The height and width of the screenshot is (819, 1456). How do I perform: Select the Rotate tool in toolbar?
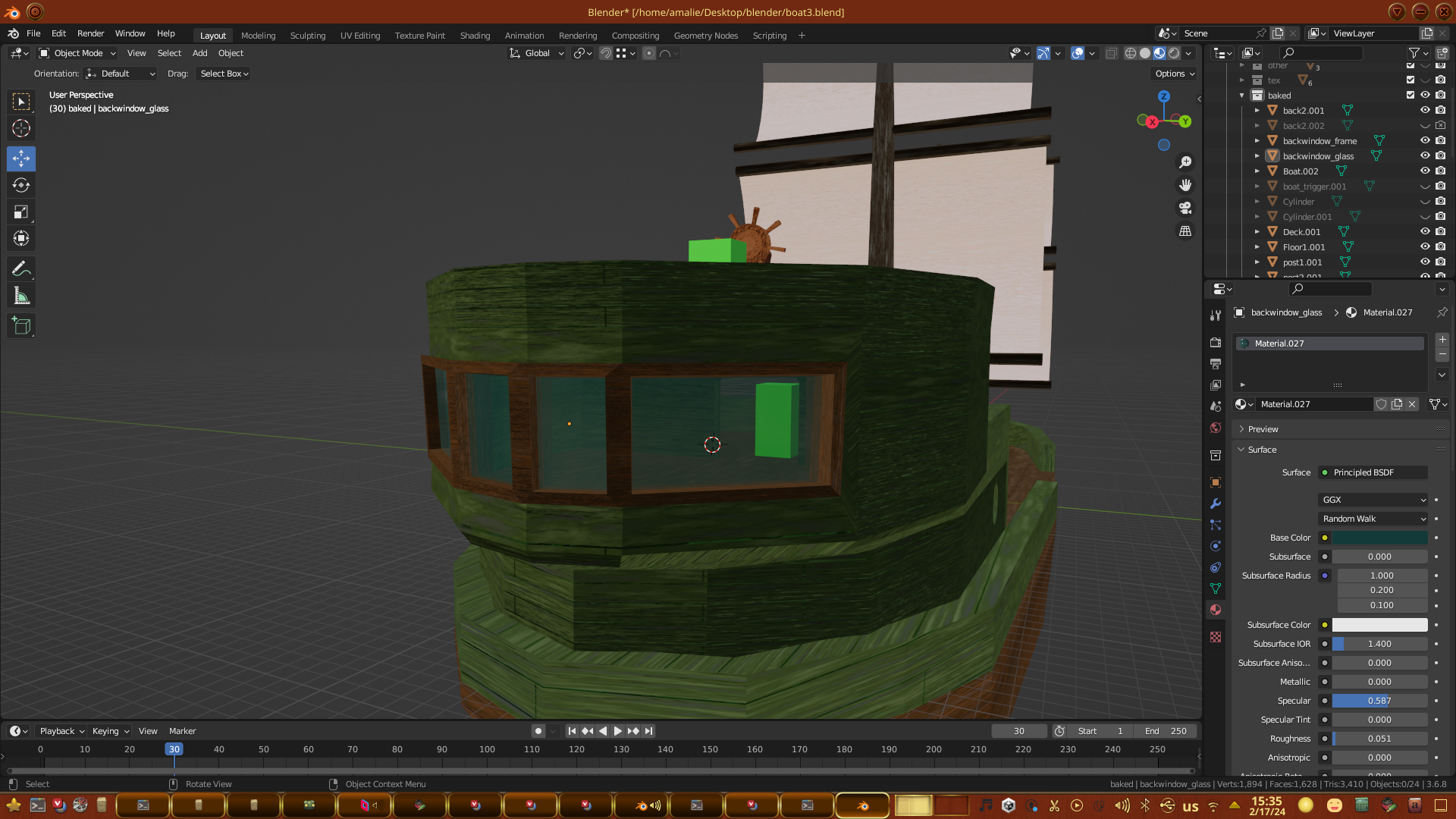21,185
